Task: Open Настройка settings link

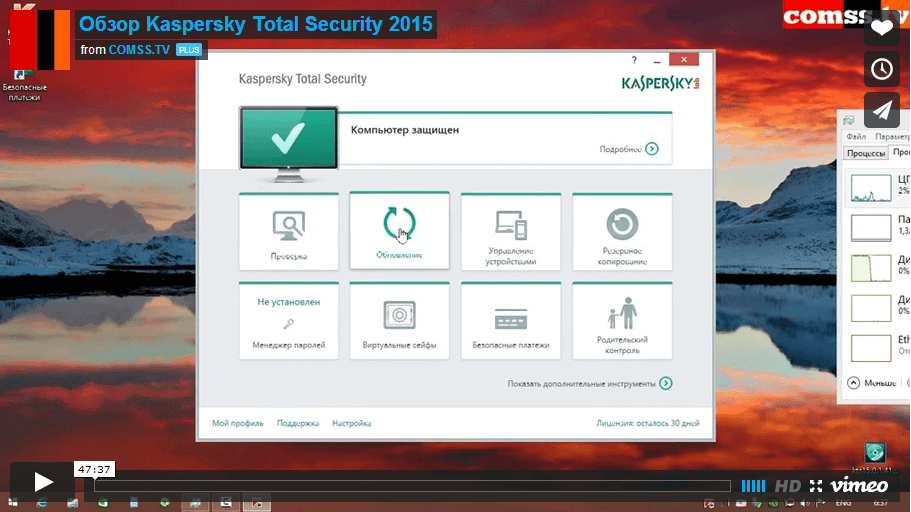Action: (x=352, y=423)
